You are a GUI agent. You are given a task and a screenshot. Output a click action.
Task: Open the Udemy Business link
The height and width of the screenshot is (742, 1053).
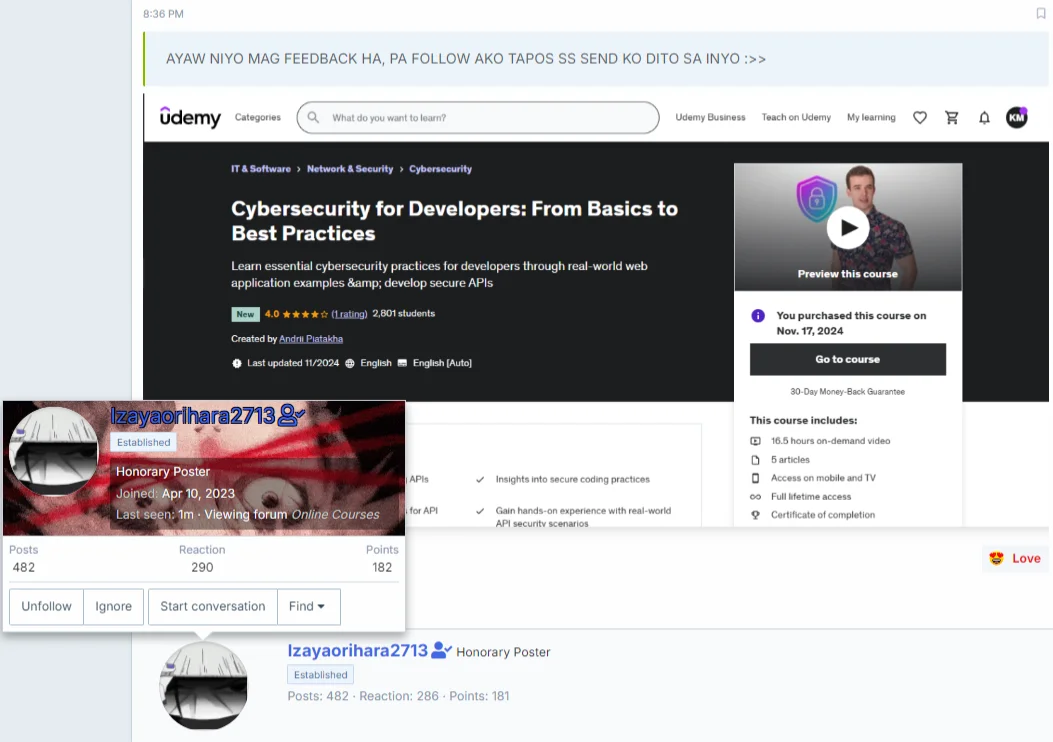click(x=710, y=117)
